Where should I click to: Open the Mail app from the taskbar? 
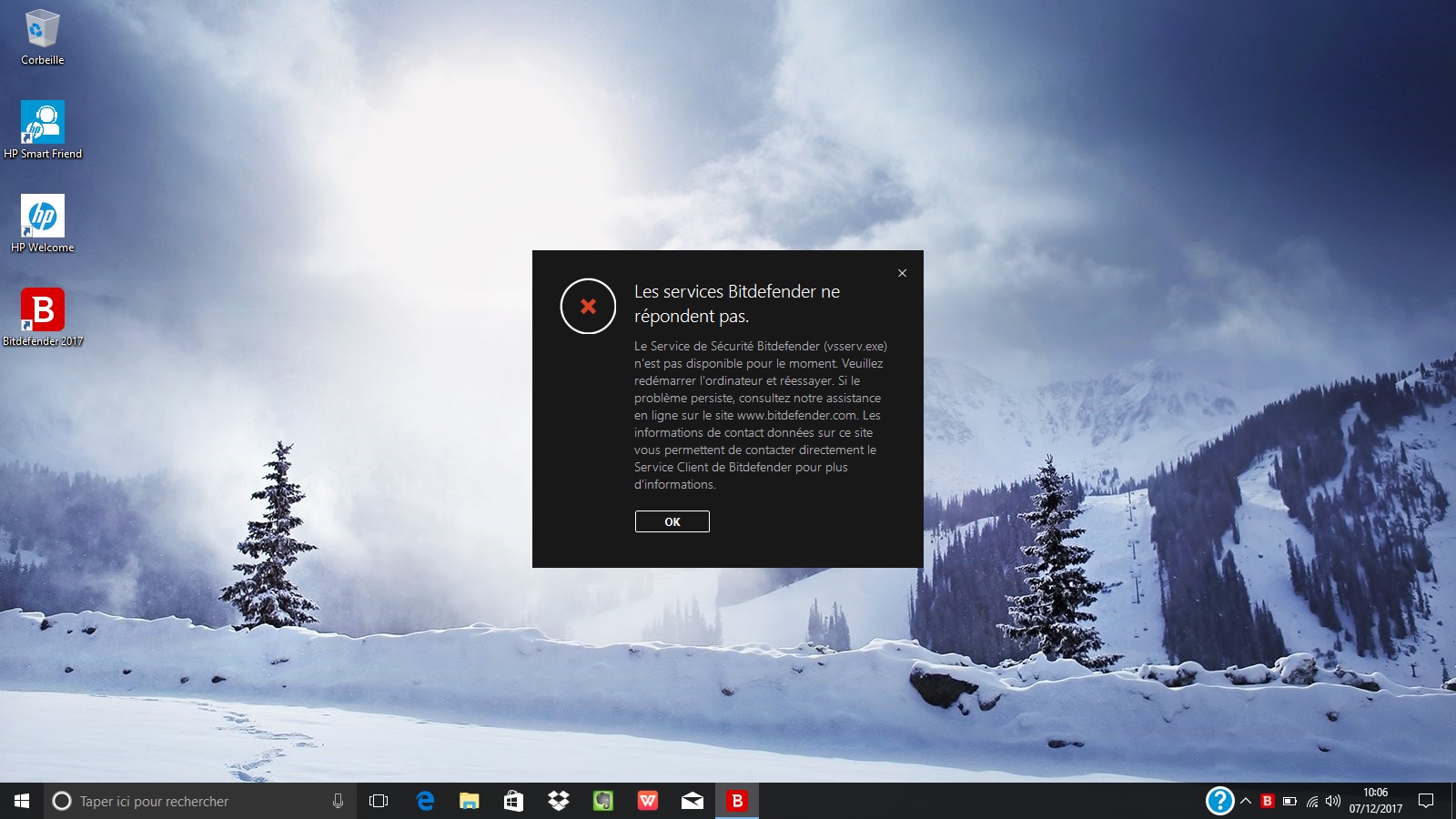(693, 801)
